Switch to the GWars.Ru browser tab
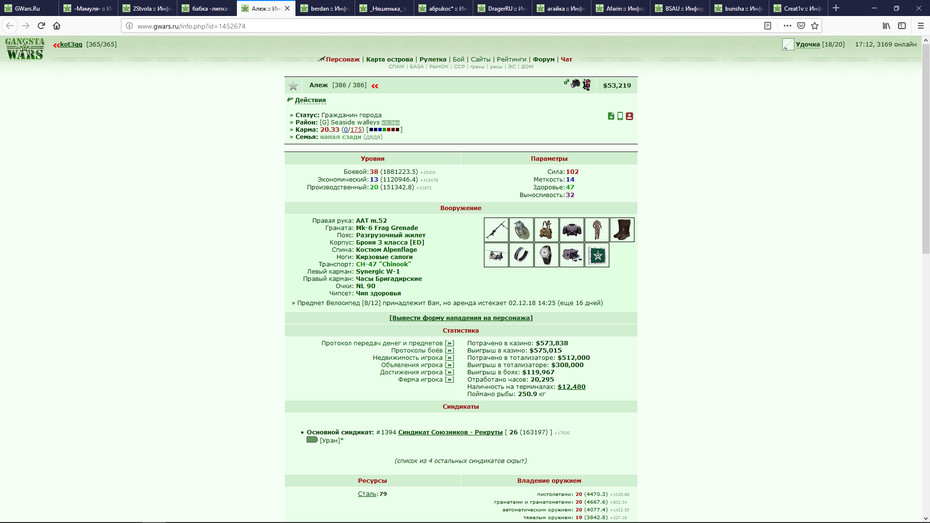This screenshot has height=523, width=930. pos(30,8)
